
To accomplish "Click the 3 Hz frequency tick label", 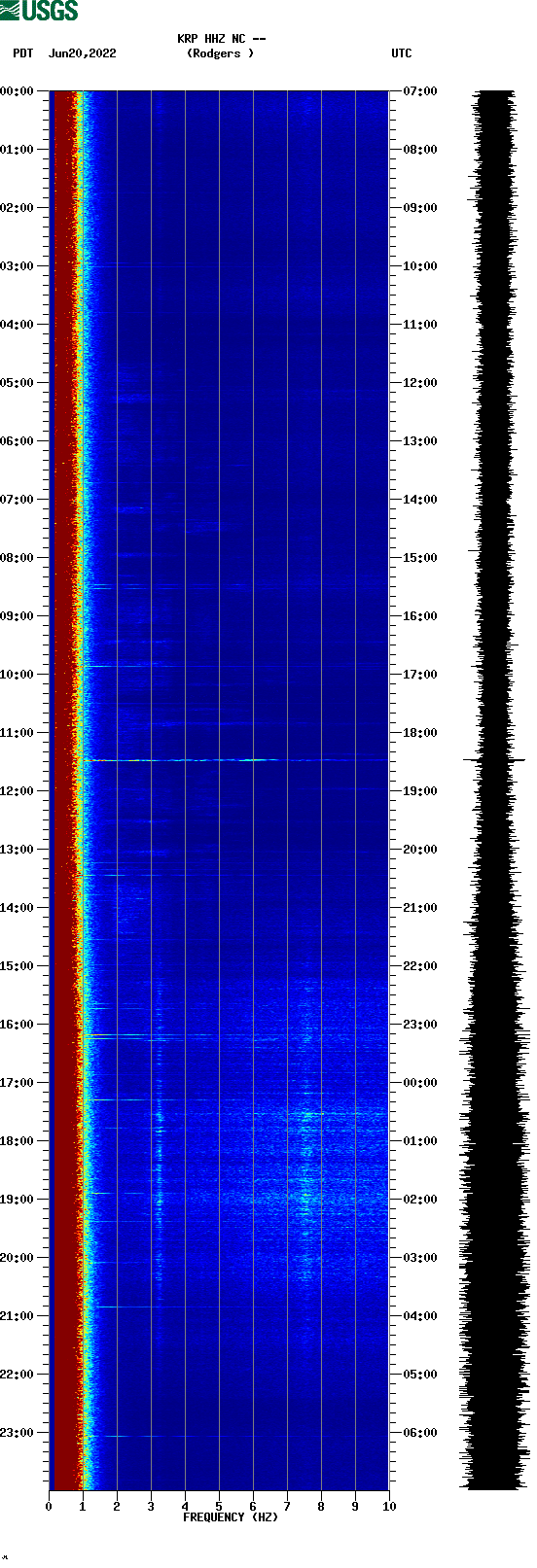I will tap(151, 1507).
